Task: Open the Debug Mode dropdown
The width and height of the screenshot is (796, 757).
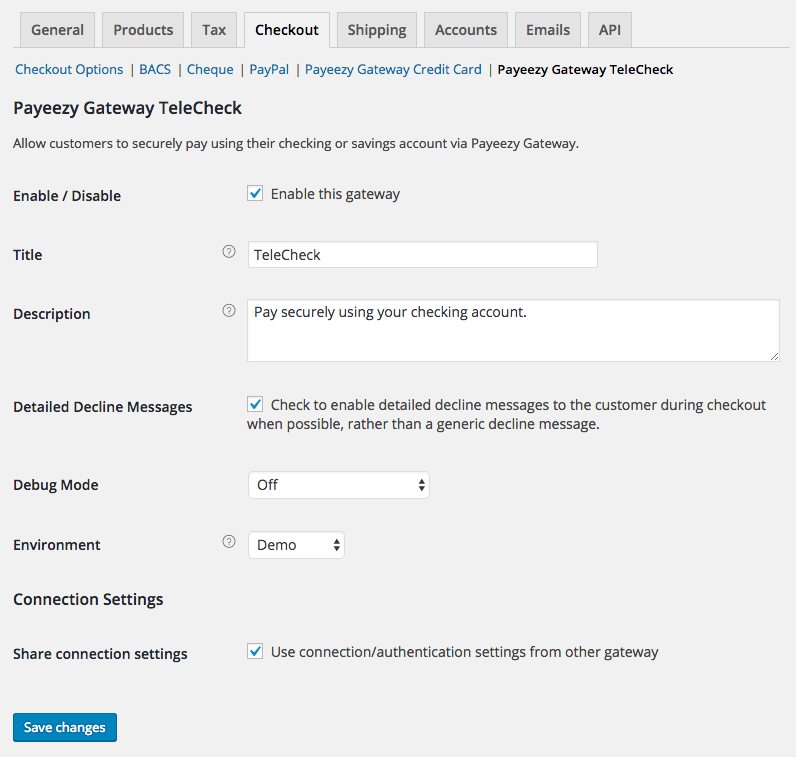Action: click(x=339, y=485)
